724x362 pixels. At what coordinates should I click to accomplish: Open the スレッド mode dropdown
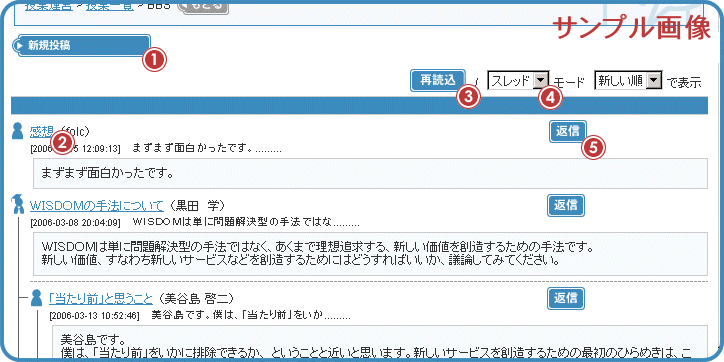click(x=518, y=81)
